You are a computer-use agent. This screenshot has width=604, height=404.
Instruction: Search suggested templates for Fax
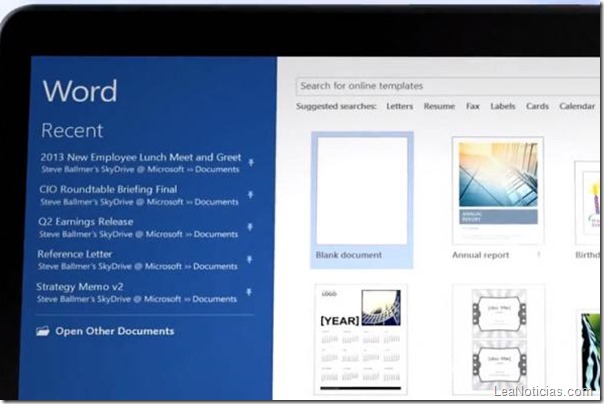coord(473,106)
